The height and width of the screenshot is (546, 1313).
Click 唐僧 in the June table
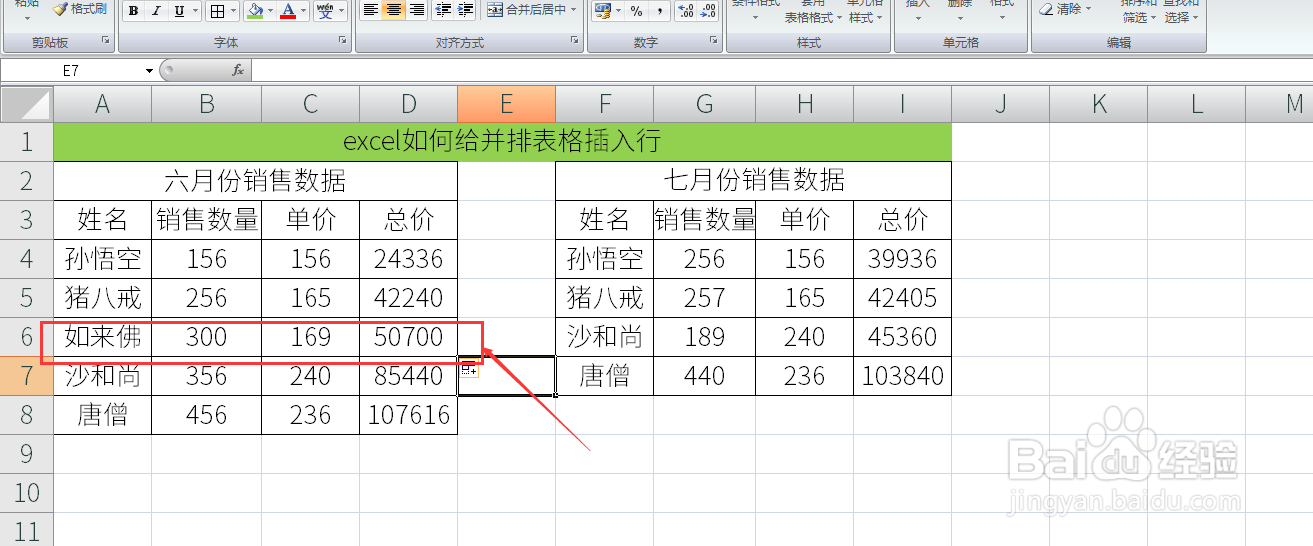pyautogui.click(x=102, y=415)
